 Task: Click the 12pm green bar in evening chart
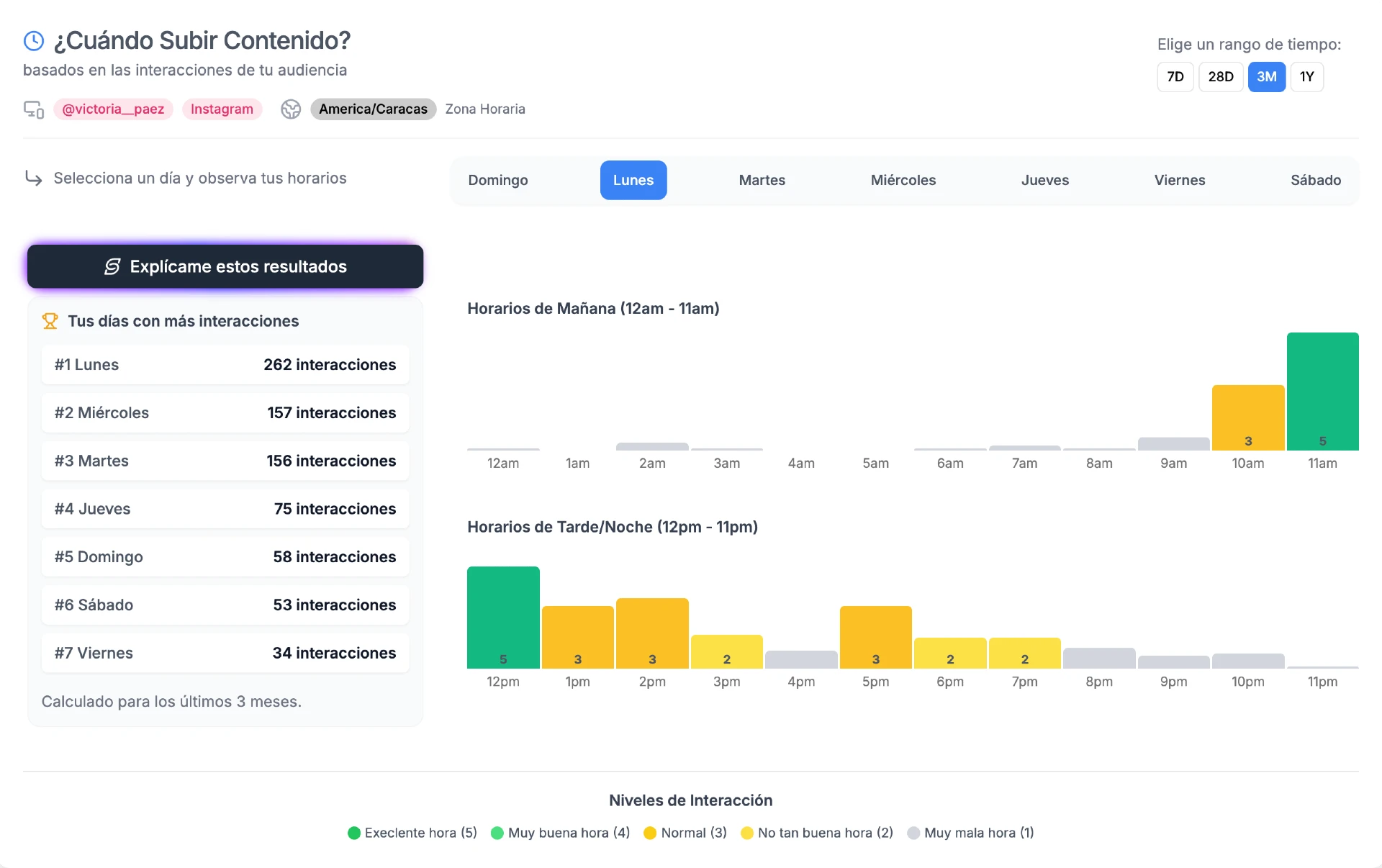click(503, 618)
